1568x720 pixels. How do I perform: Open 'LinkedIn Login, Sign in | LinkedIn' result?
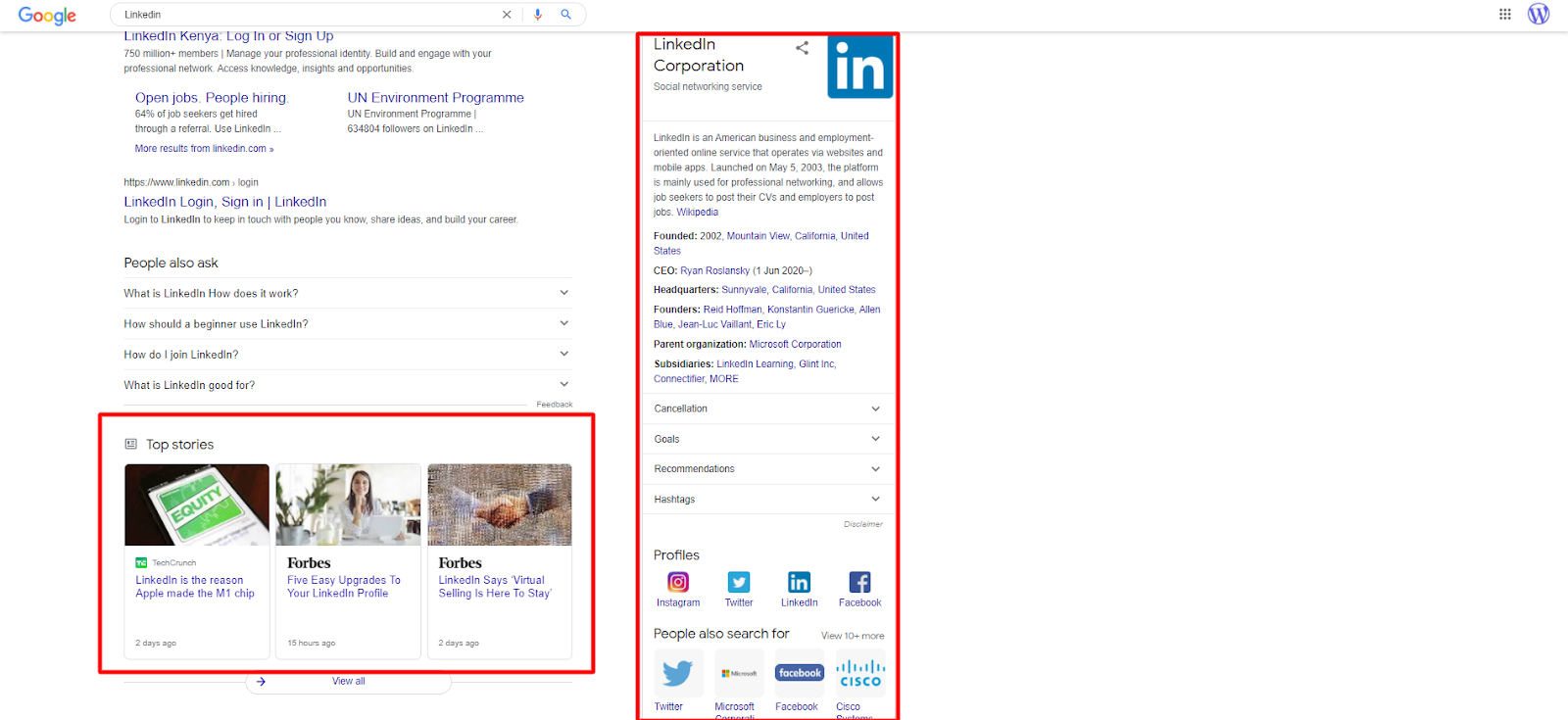pyautogui.click(x=225, y=202)
